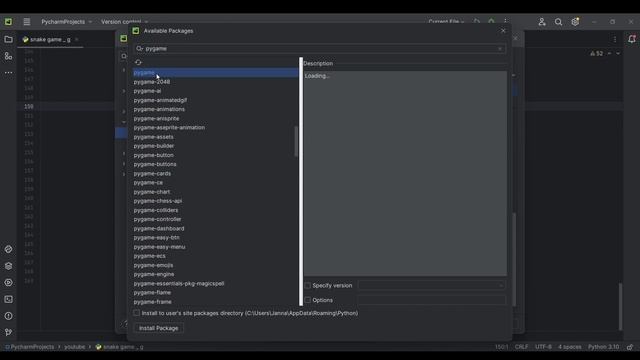Select pygame-frame package
This screenshot has width=640, height=360.
pyautogui.click(x=216, y=302)
